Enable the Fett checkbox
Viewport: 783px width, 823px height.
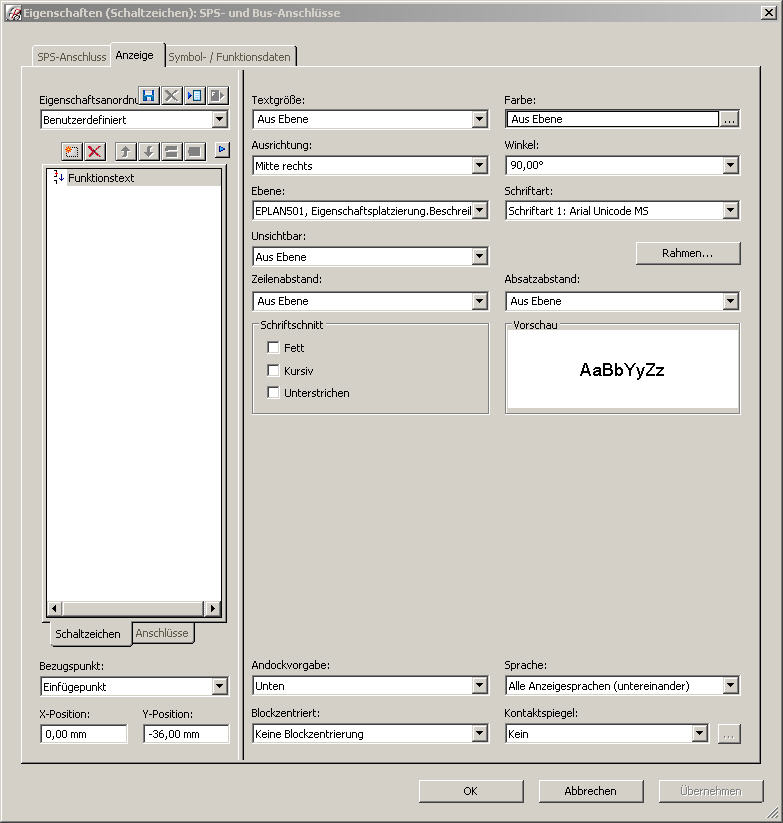coord(273,347)
